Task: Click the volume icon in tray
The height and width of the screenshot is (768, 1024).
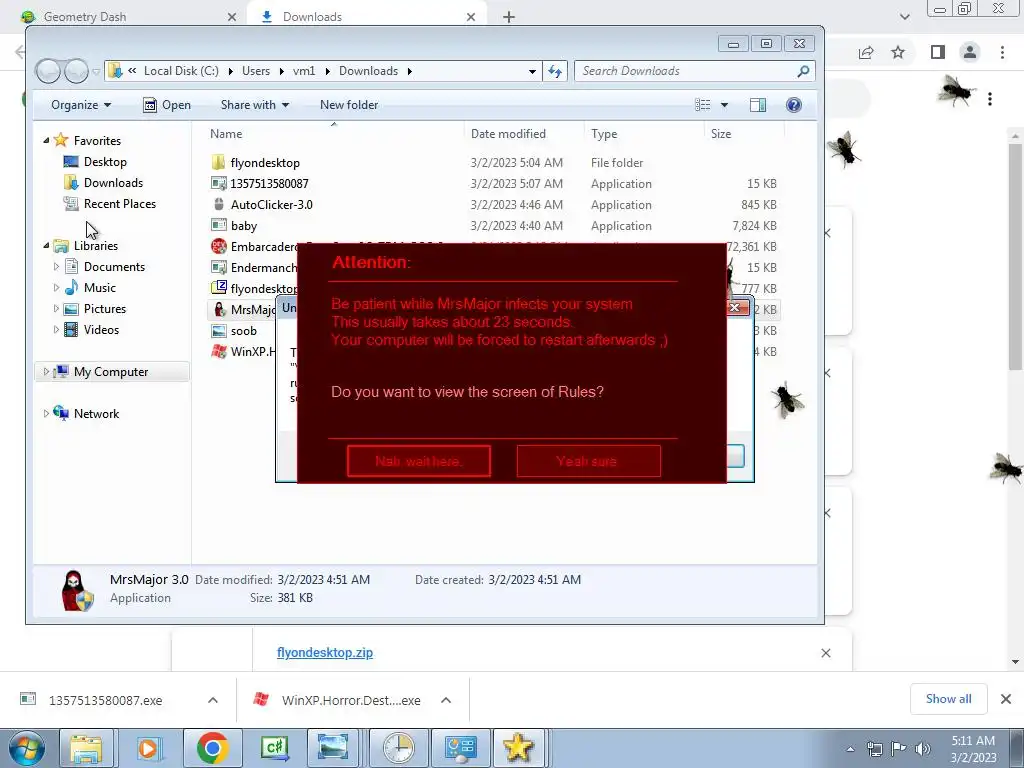Action: pyautogui.click(x=923, y=749)
